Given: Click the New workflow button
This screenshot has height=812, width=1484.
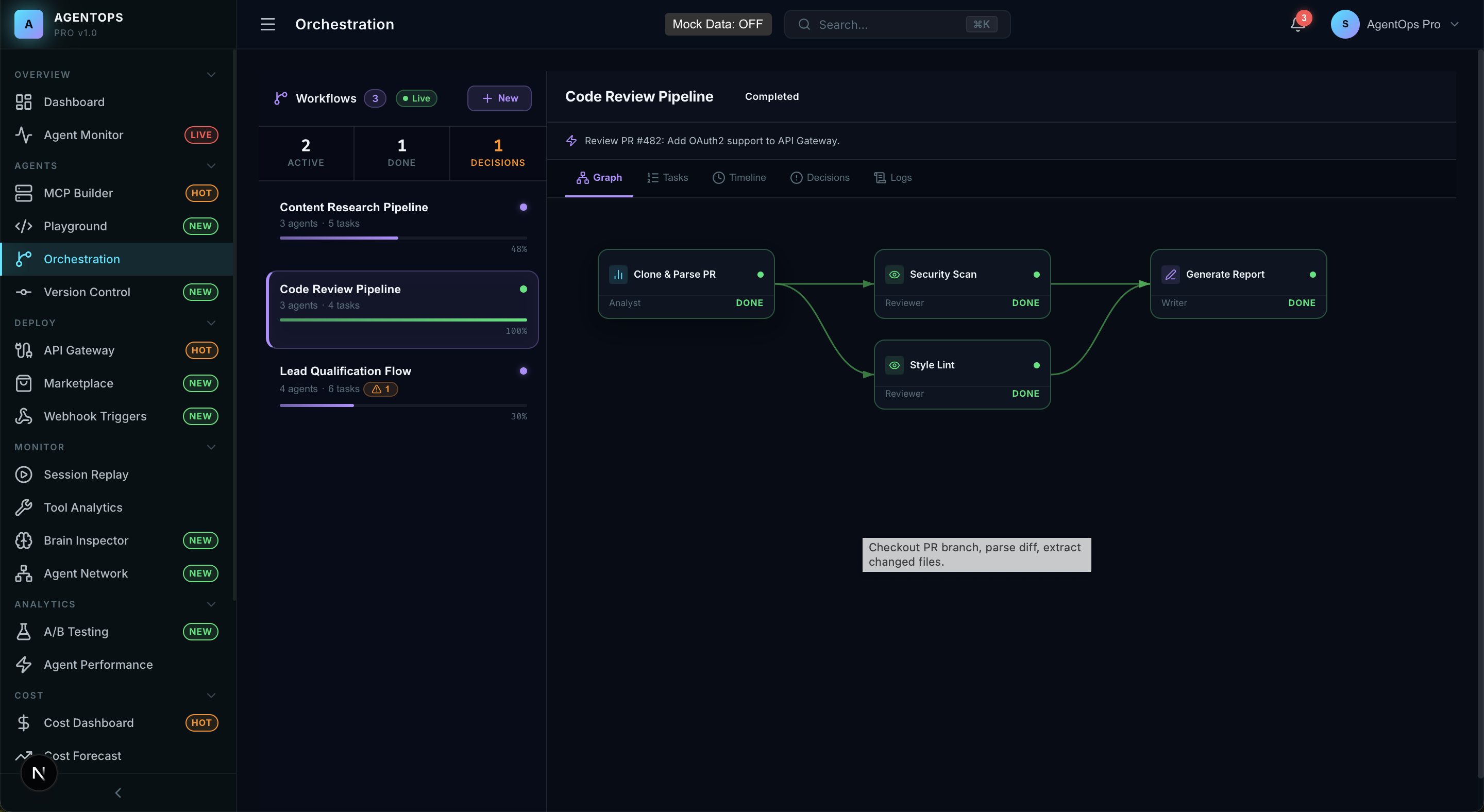Looking at the screenshot, I should 499,98.
